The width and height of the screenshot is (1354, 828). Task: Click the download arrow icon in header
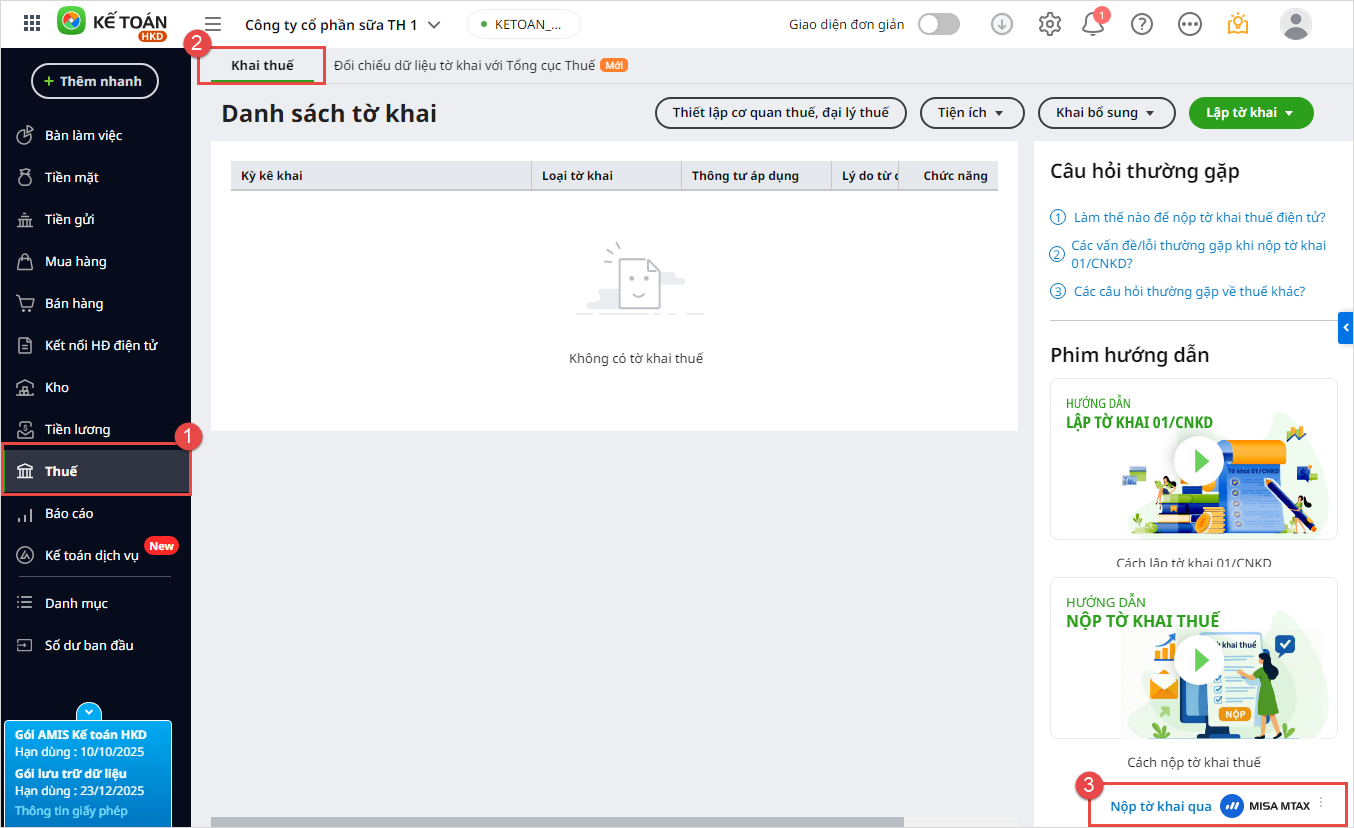(1001, 24)
